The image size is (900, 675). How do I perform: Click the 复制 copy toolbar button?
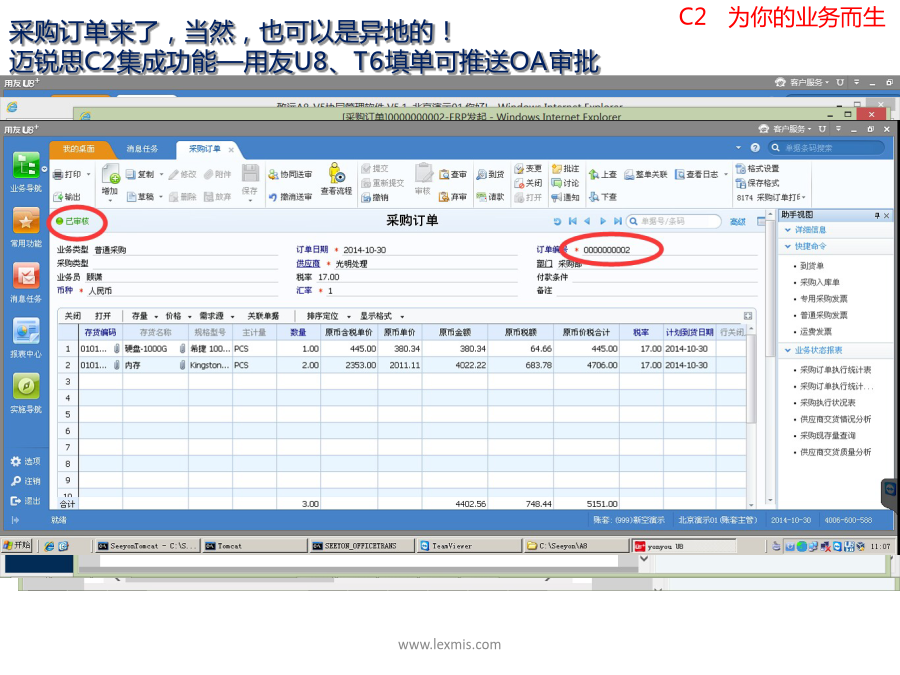(141, 174)
